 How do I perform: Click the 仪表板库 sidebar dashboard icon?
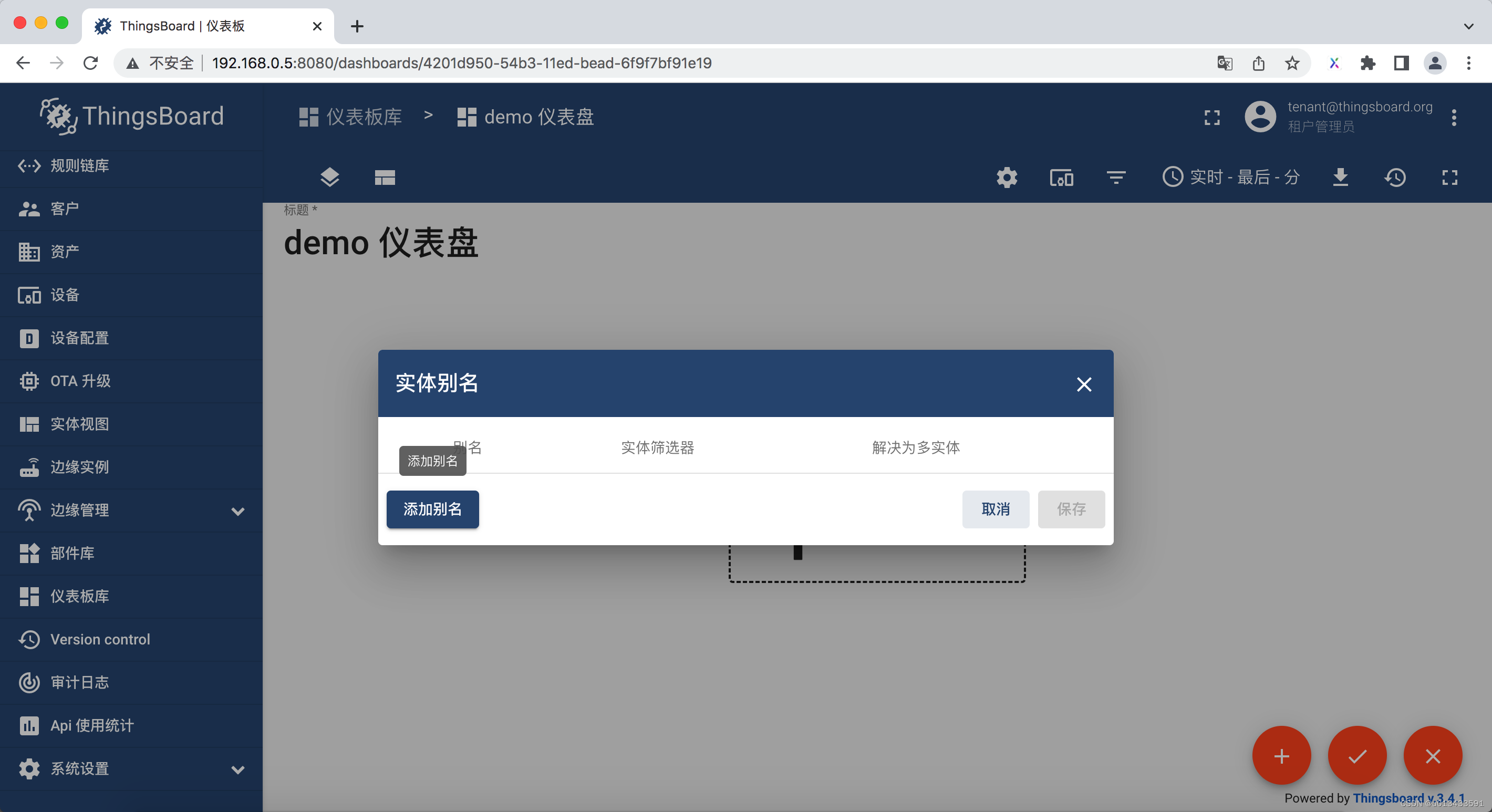tap(29, 596)
